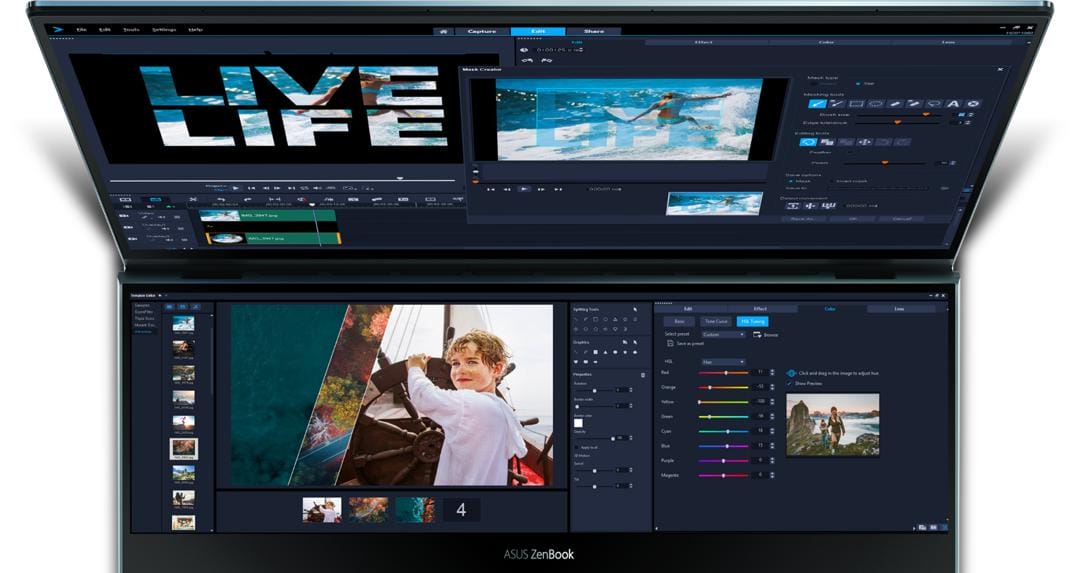
Task: Click the Tone Curve button
Action: (716, 321)
